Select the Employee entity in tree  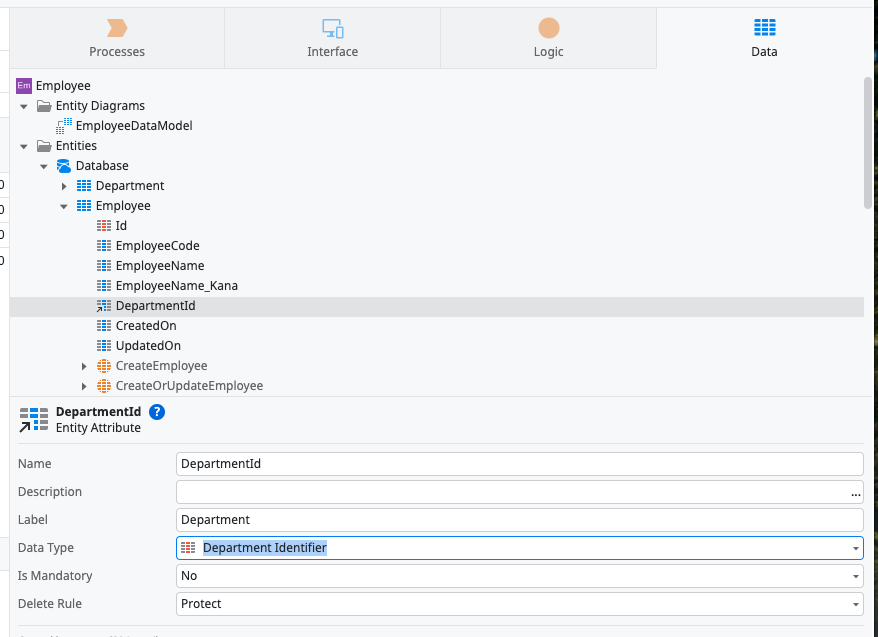123,206
